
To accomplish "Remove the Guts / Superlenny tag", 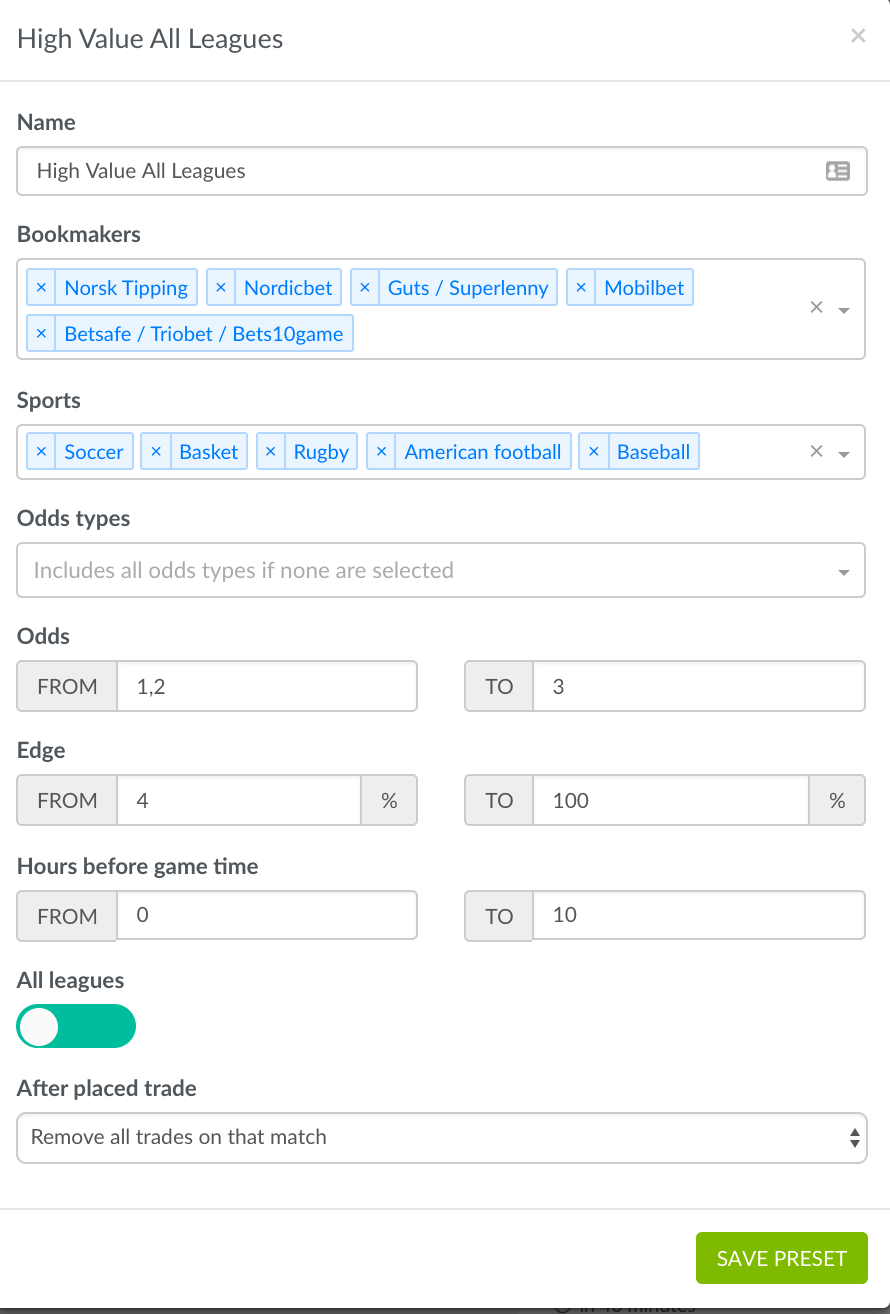I will pos(365,288).
